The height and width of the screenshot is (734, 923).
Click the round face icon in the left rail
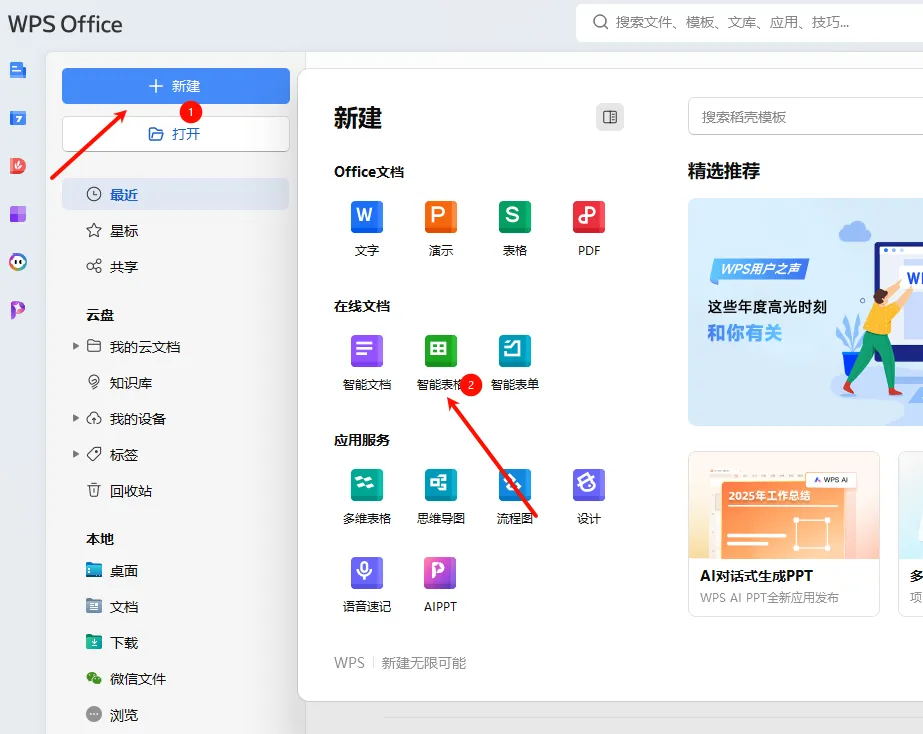[x=18, y=261]
